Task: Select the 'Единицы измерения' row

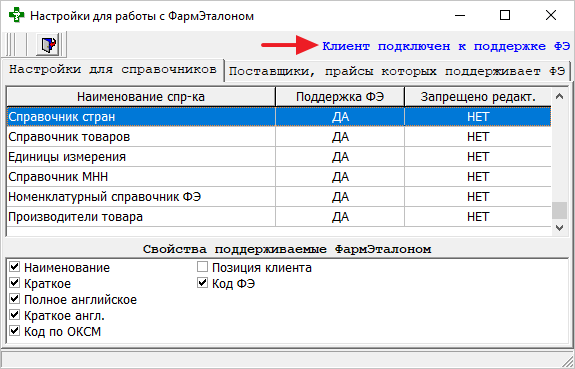Action: click(x=279, y=157)
